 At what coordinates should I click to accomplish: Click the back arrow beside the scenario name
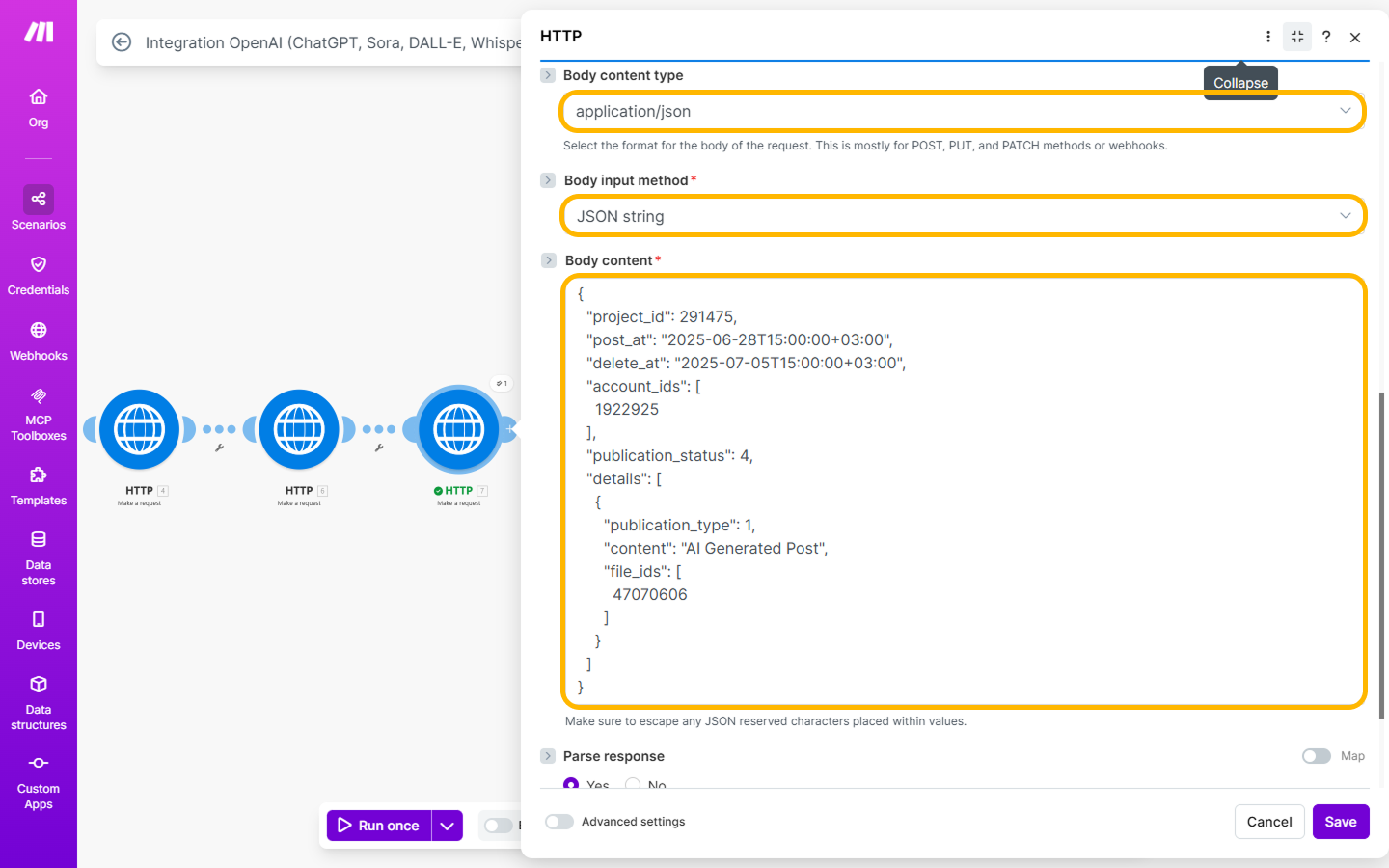[122, 42]
